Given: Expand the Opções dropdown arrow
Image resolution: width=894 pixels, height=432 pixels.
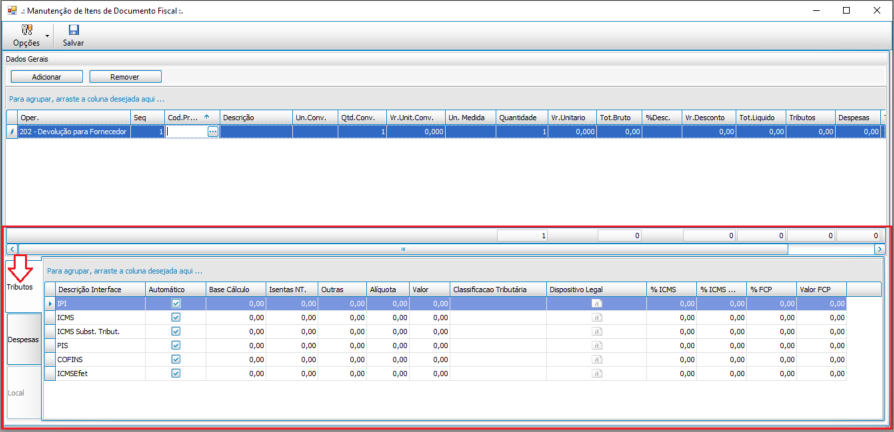Looking at the screenshot, I should tap(47, 36).
